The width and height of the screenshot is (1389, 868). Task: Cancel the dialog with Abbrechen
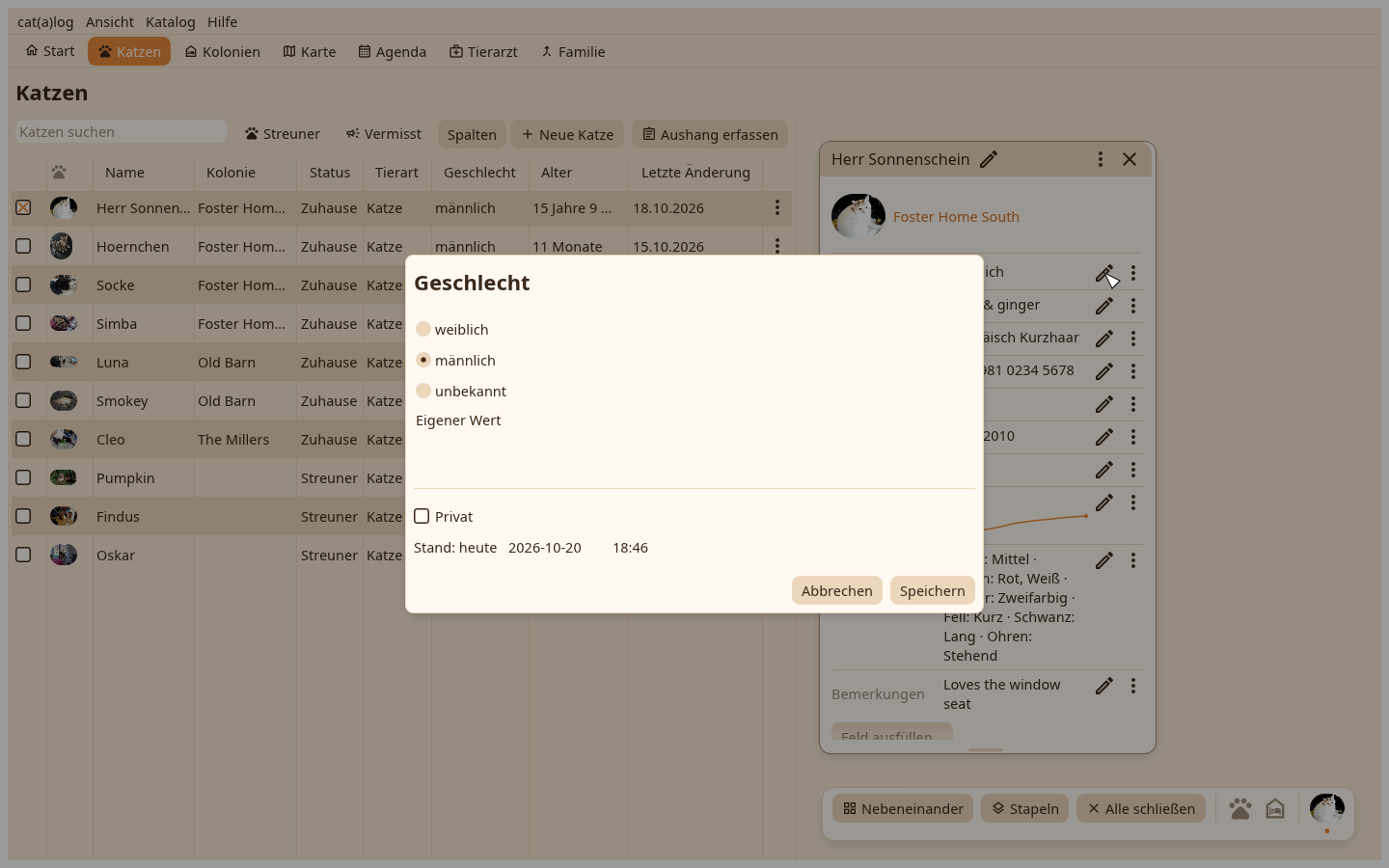tap(836, 590)
